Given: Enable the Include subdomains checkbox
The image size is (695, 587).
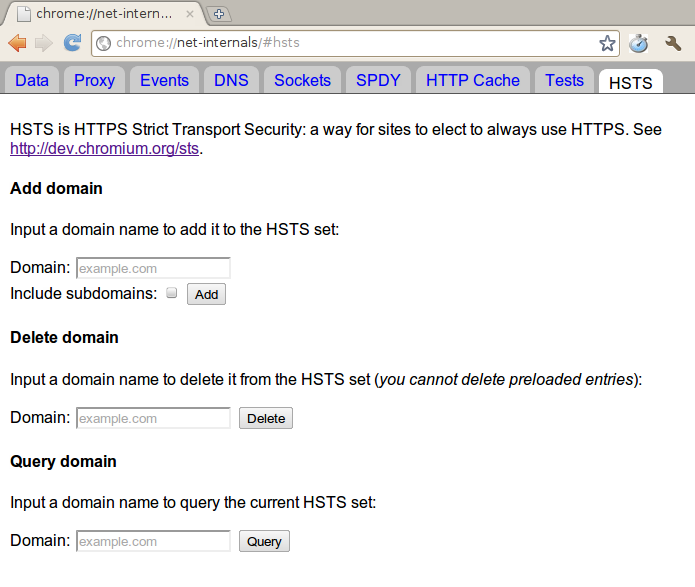Looking at the screenshot, I should (172, 293).
